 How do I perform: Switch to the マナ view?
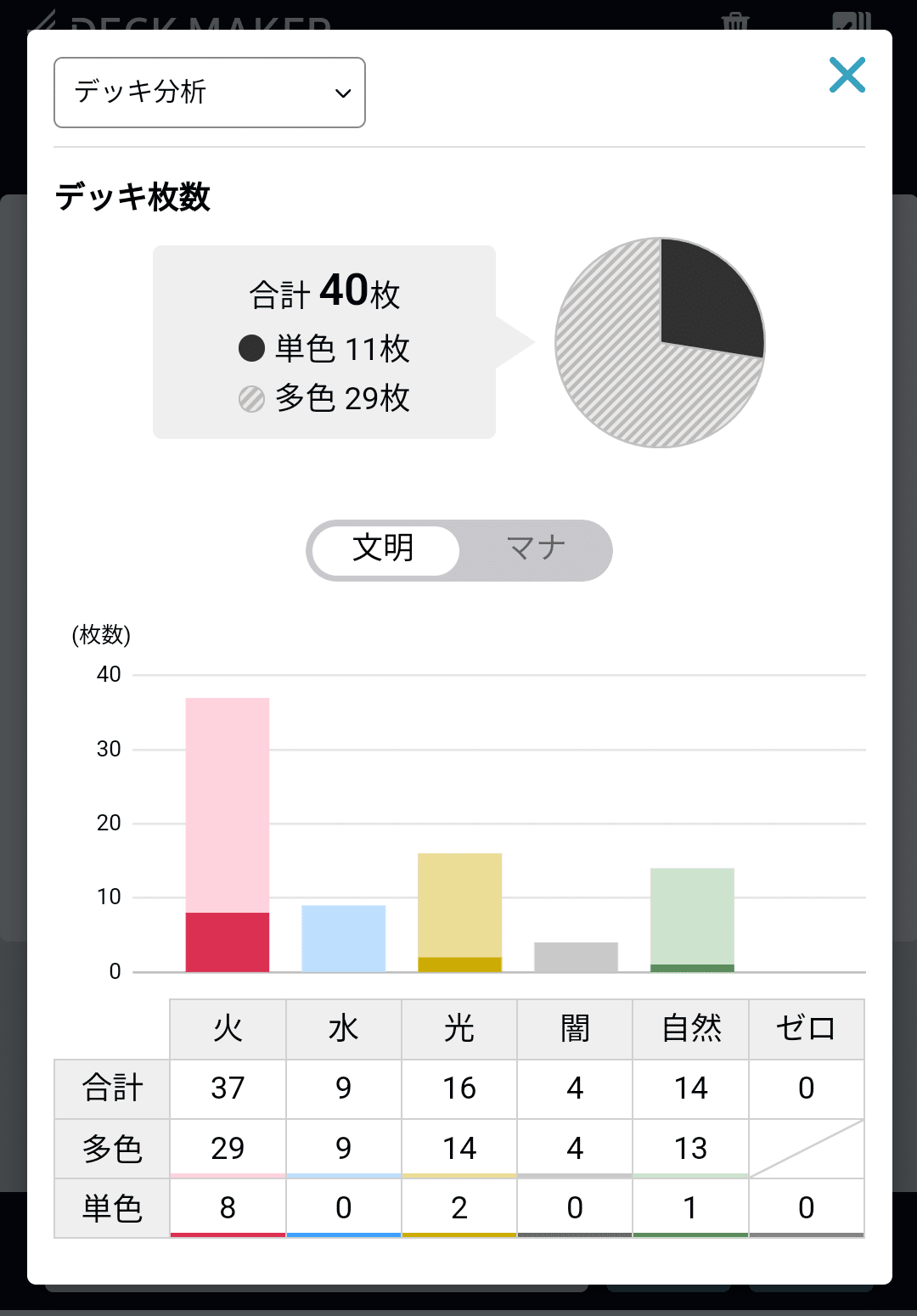click(x=536, y=549)
